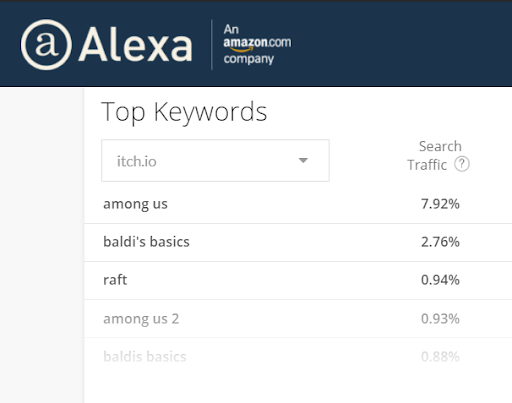The height and width of the screenshot is (403, 512).
Task: Click the Search Traffic help question-mark icon
Action: point(462,164)
